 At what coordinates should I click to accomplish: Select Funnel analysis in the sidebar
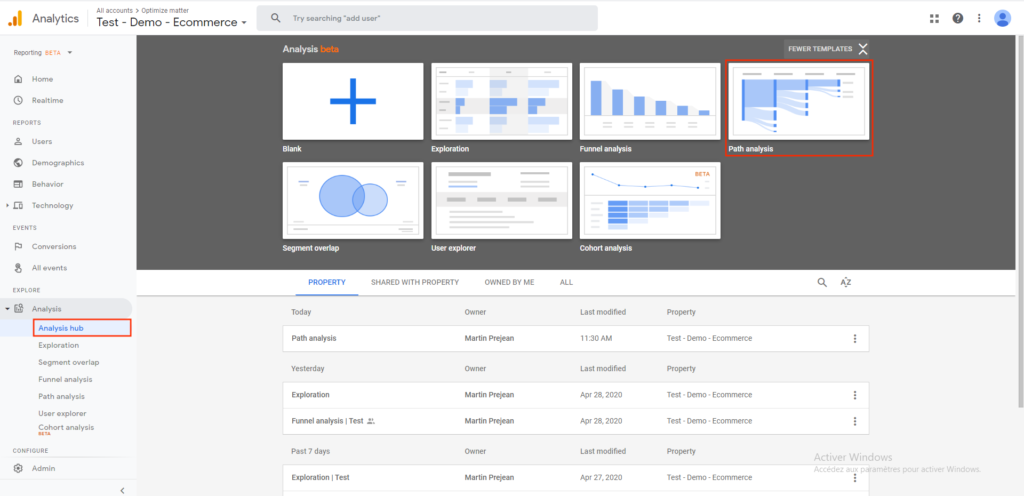pos(65,379)
